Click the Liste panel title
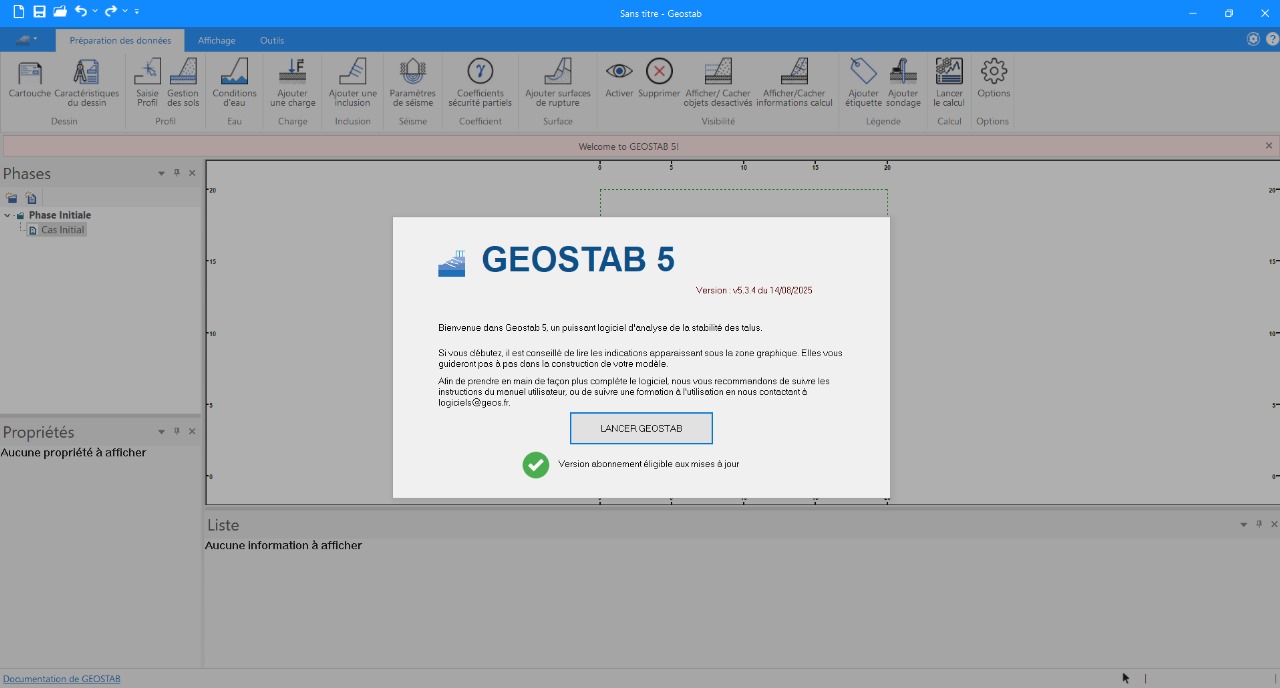The width and height of the screenshot is (1280, 688). click(223, 525)
